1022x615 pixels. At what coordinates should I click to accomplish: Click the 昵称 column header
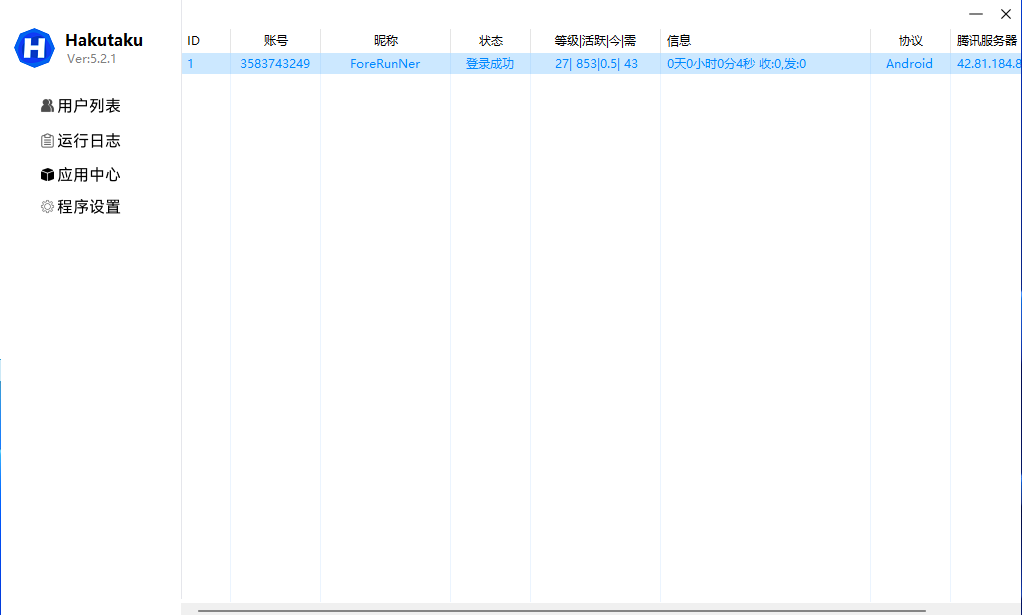coord(385,41)
